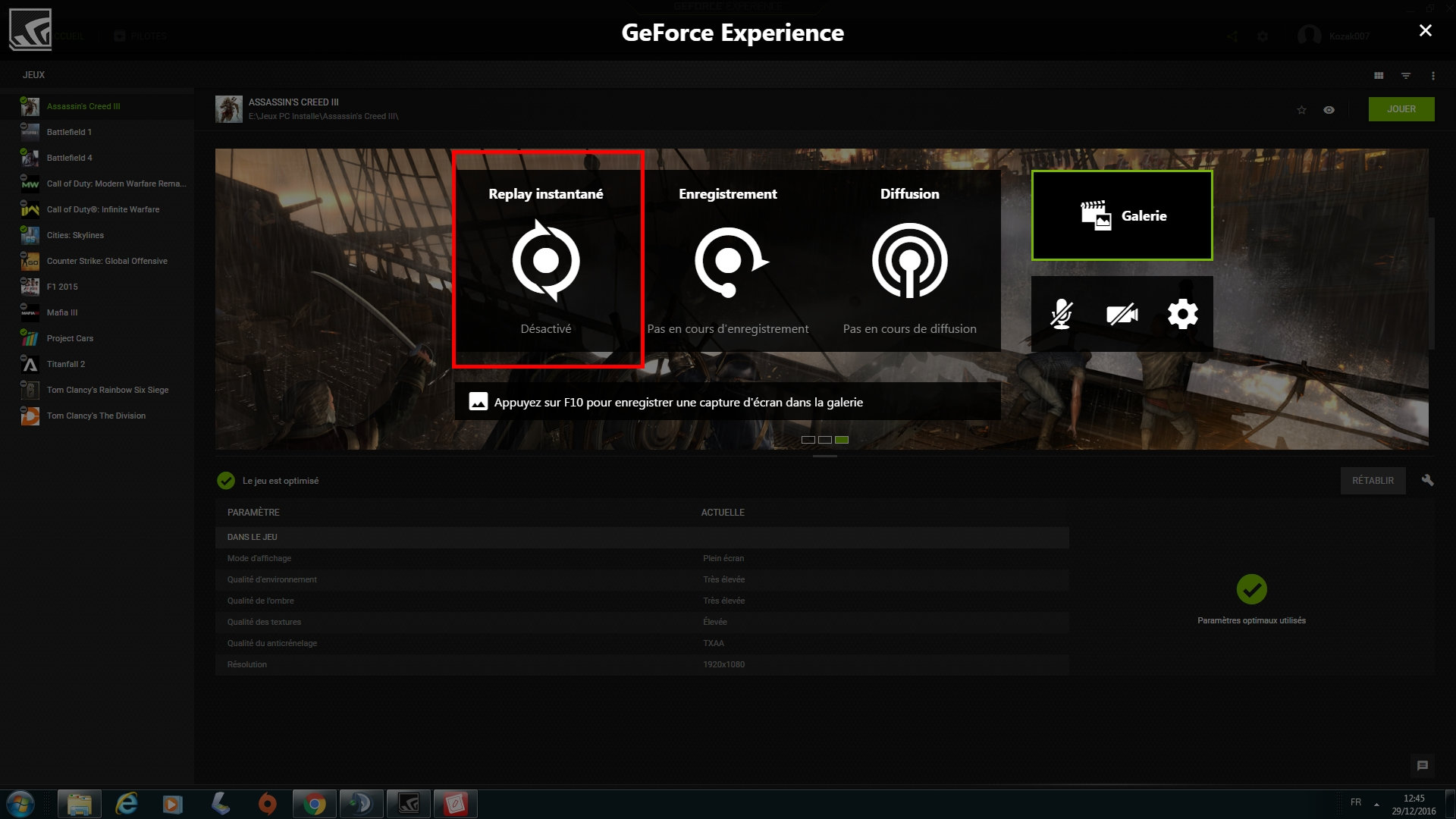This screenshot has height=819, width=1456.
Task: Click the Enregistrement record icon
Action: coord(729,262)
